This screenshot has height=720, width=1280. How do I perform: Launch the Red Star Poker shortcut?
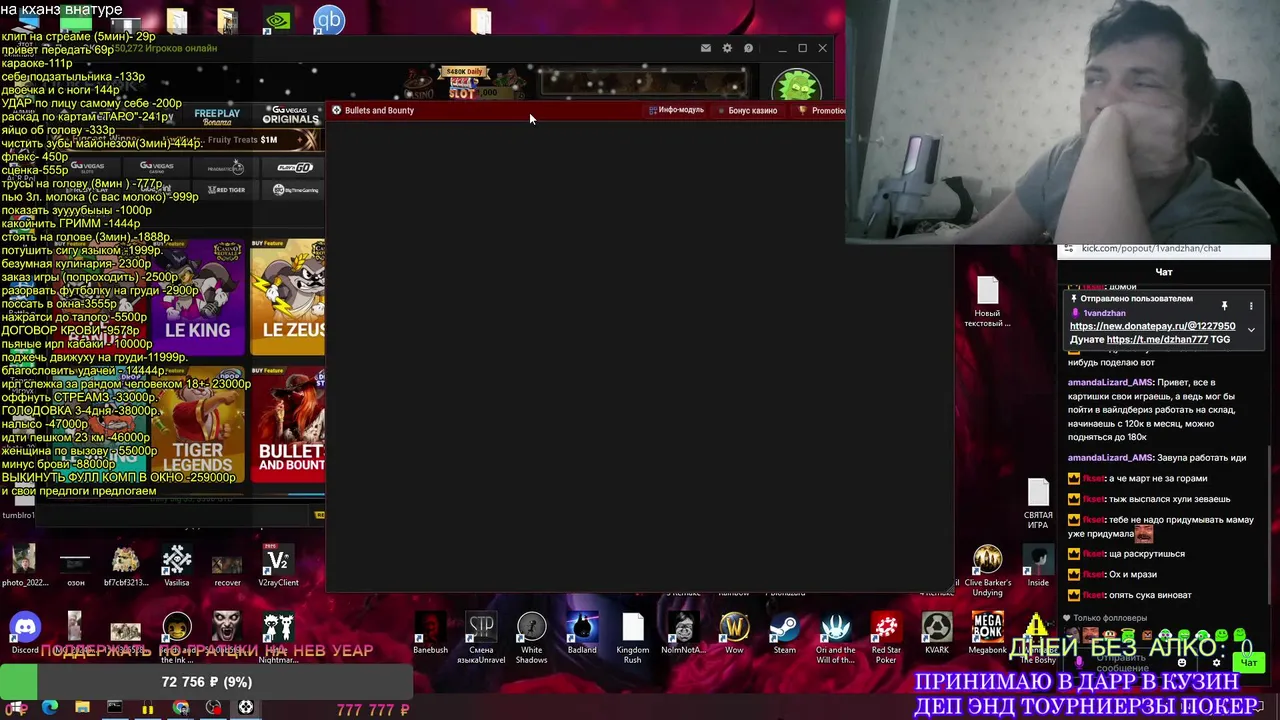coord(886,637)
